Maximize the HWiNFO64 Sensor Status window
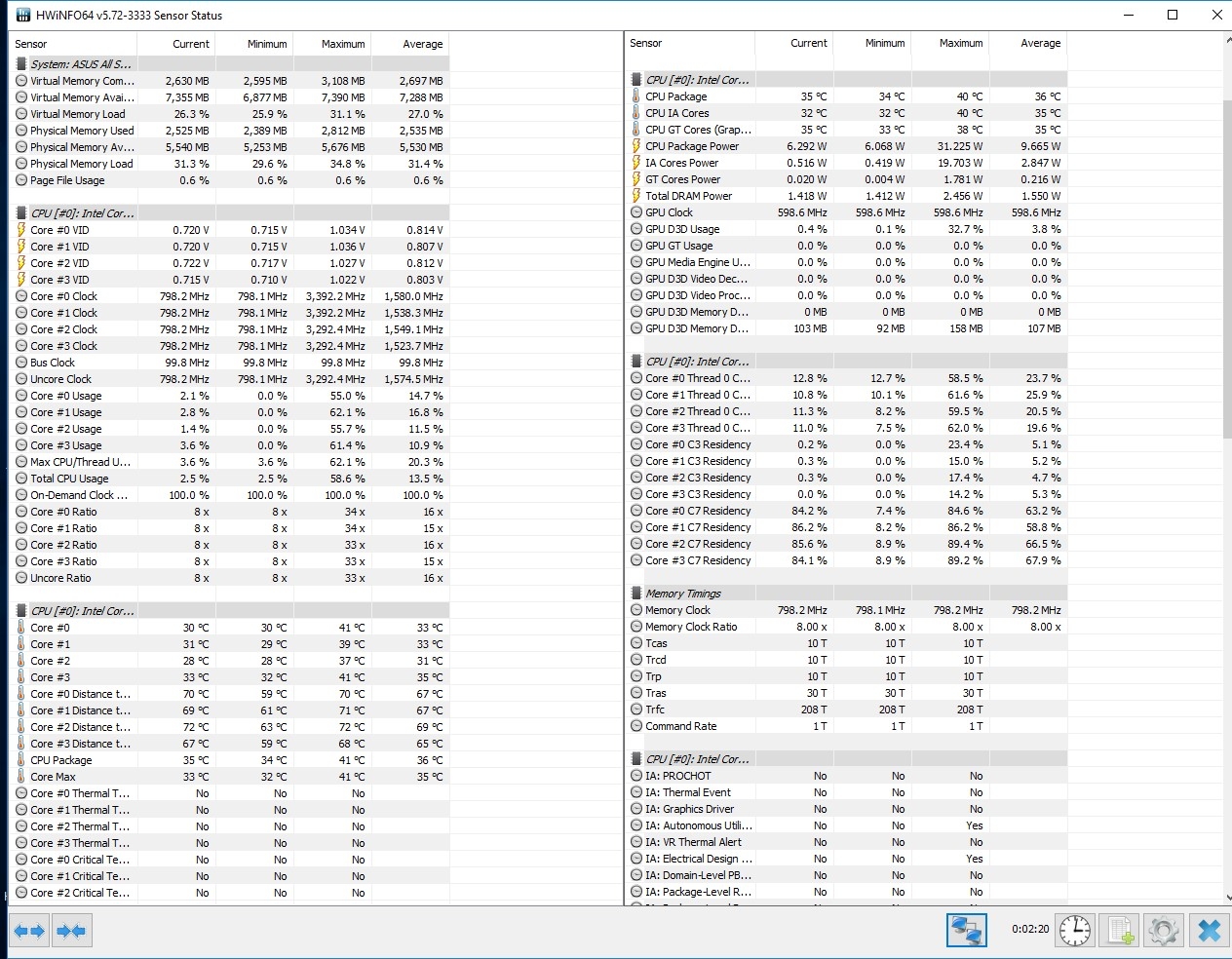1232x959 pixels. click(1173, 15)
